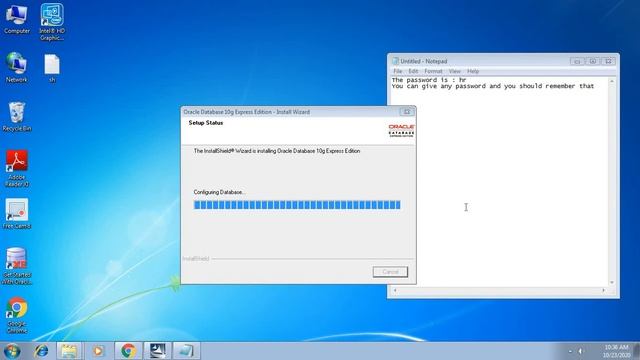The height and width of the screenshot is (360, 640).
Task: Minimize the Notepad window
Action: (x=577, y=61)
